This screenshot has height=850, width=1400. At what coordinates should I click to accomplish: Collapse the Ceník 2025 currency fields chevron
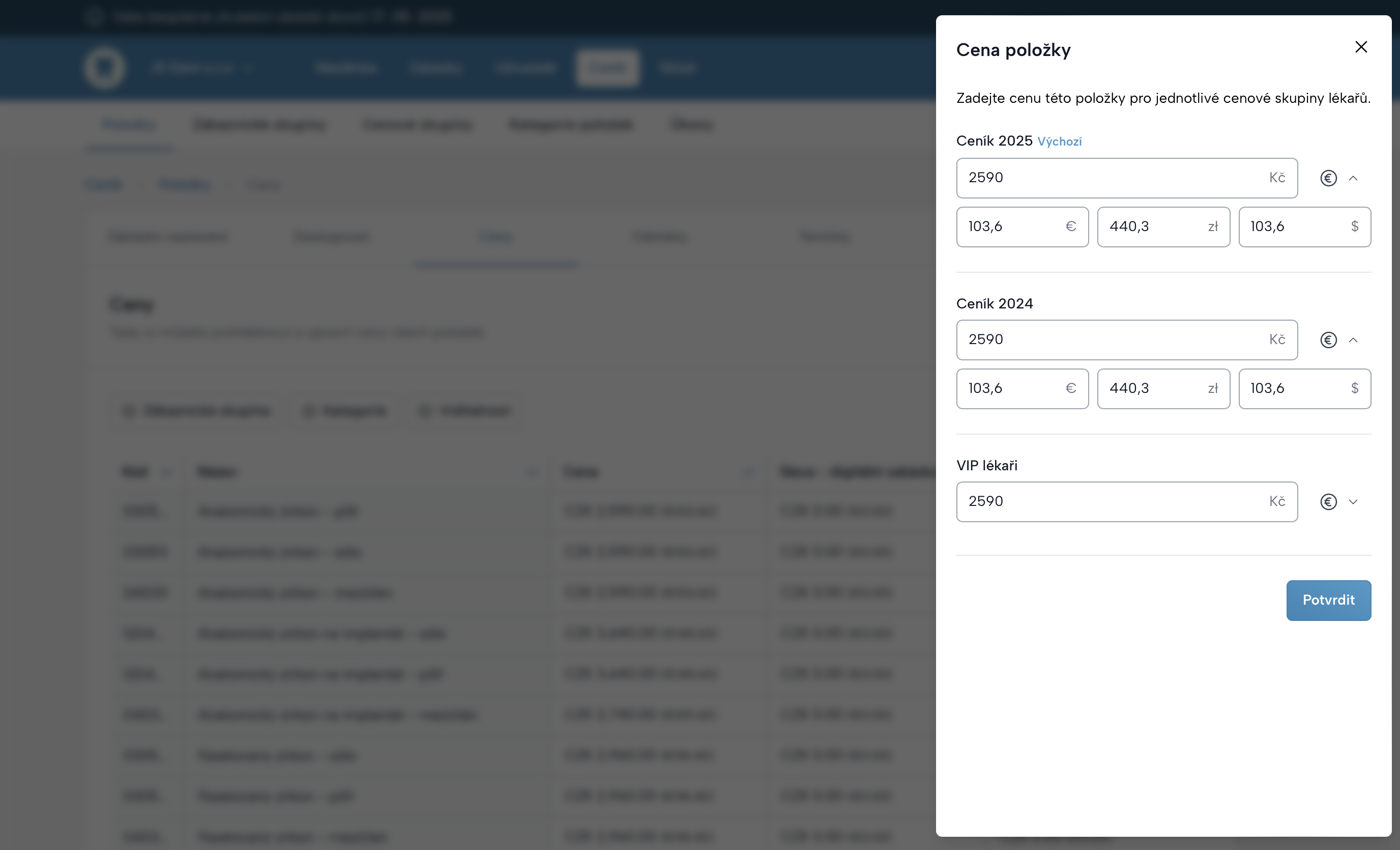[1353, 178]
